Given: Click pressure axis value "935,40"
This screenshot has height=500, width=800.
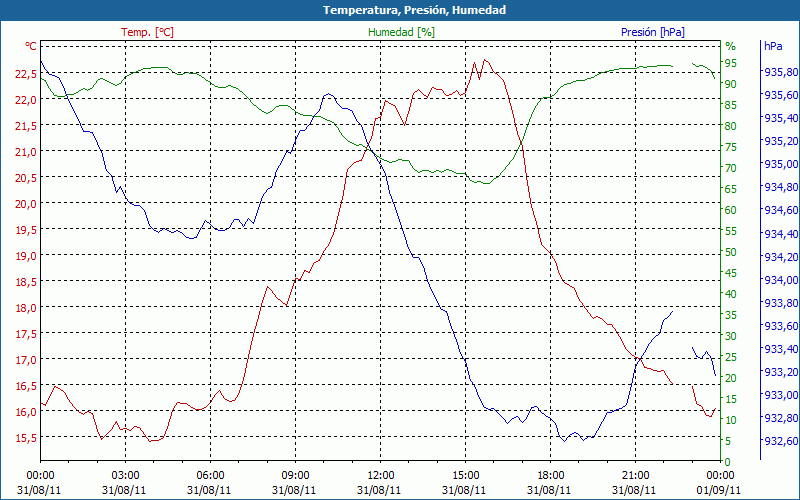Looking at the screenshot, I should point(781,118).
